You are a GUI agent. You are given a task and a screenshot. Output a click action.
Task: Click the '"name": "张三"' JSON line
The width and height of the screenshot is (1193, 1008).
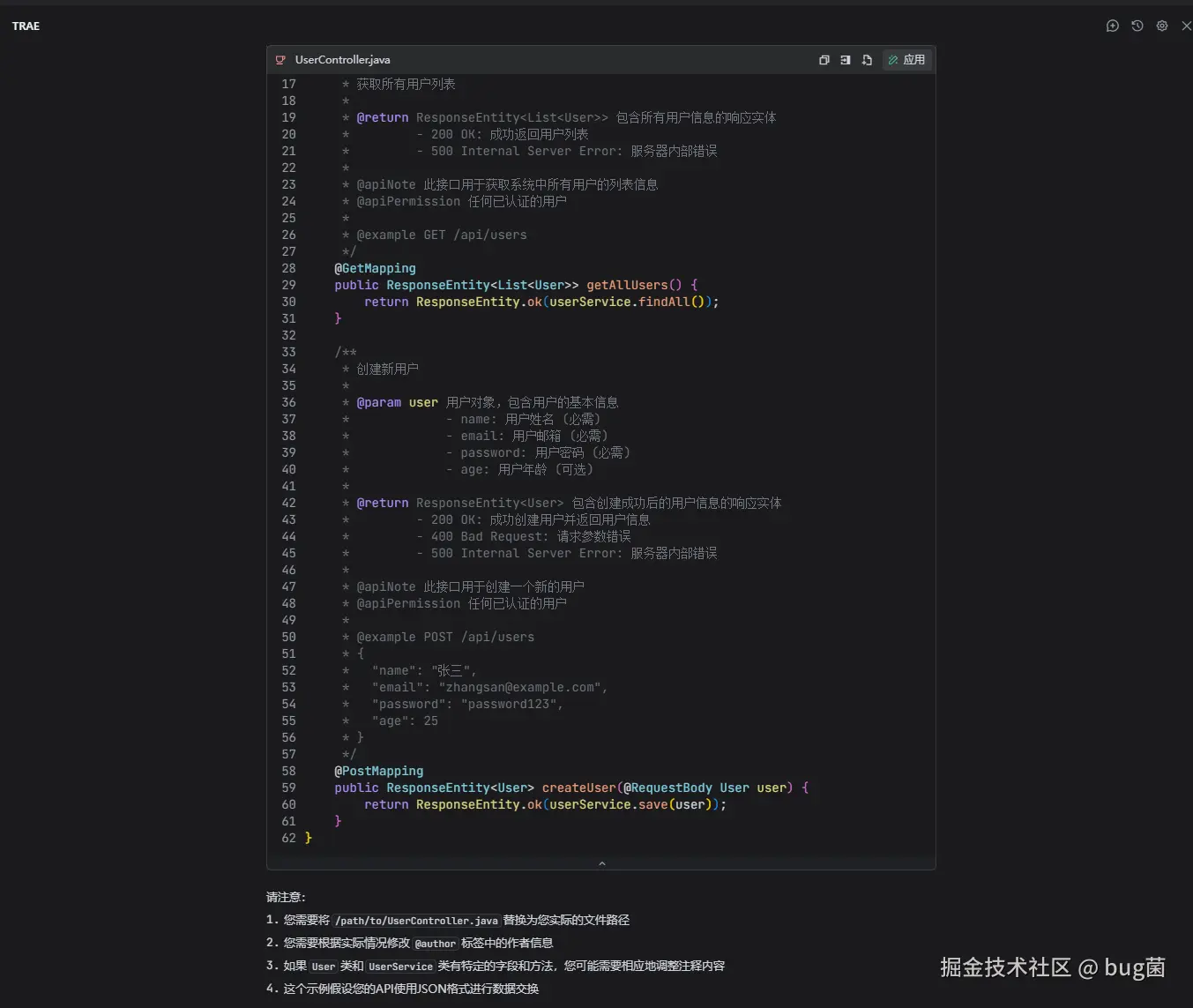point(409,670)
